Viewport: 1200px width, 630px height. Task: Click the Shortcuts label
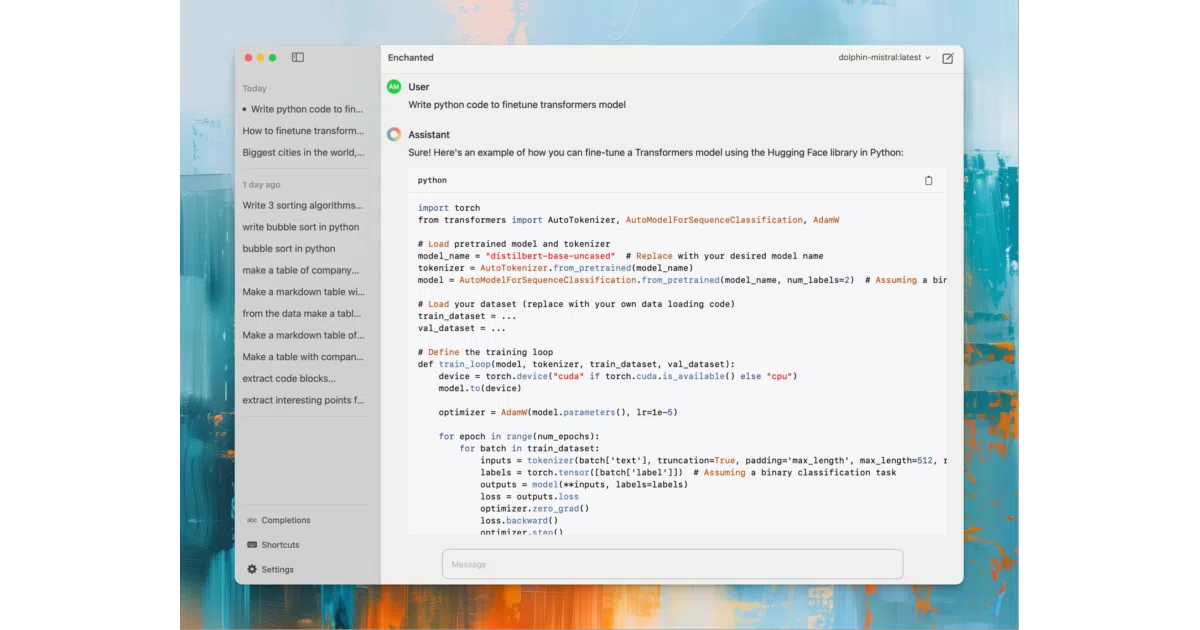280,545
